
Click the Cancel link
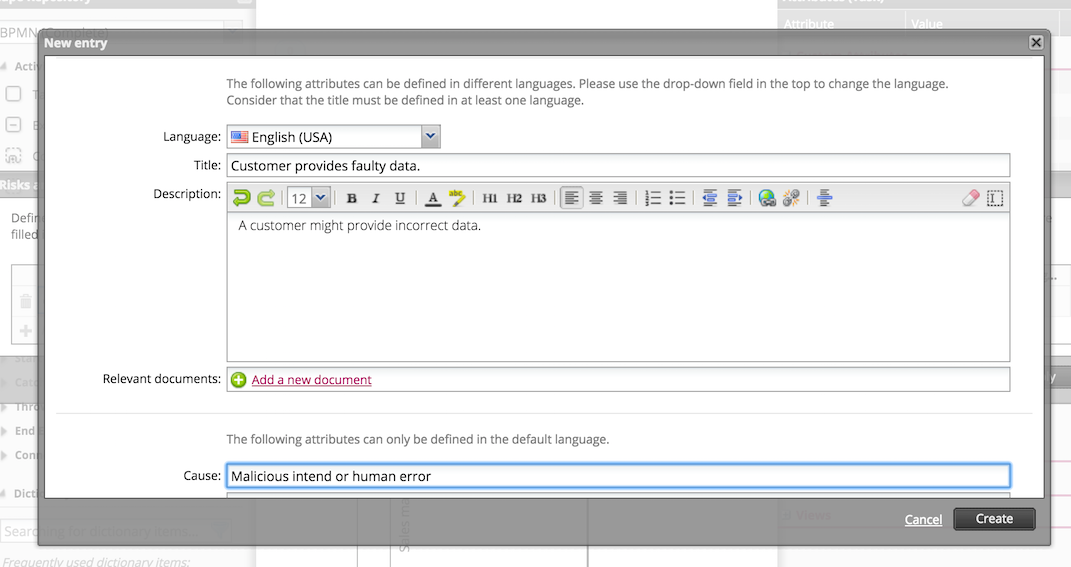click(x=923, y=519)
